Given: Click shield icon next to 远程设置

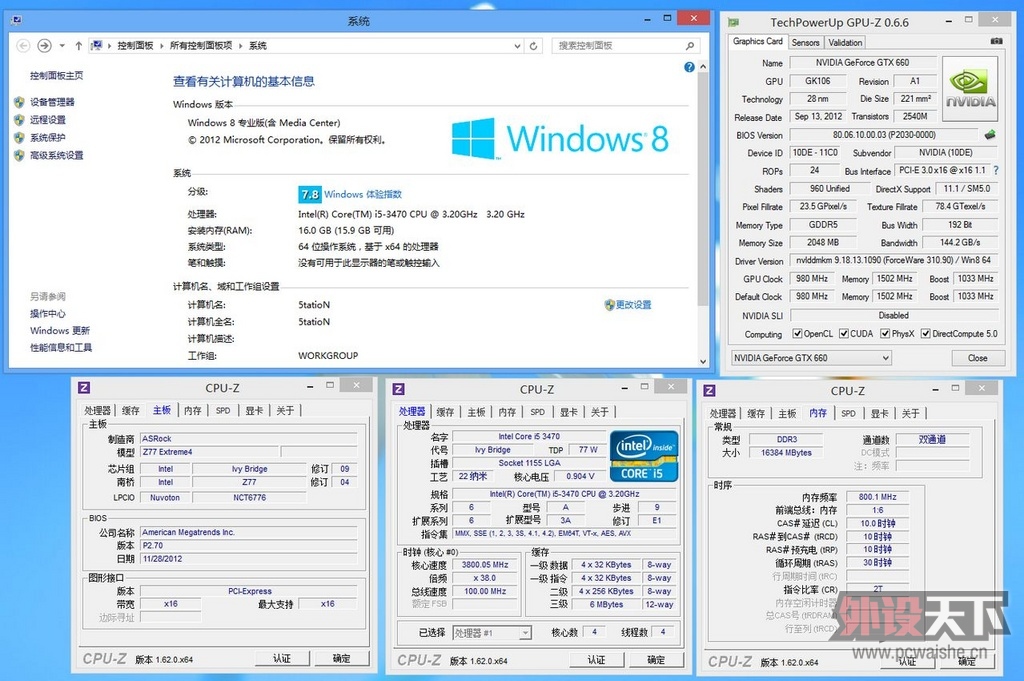Looking at the screenshot, I should pos(19,119).
